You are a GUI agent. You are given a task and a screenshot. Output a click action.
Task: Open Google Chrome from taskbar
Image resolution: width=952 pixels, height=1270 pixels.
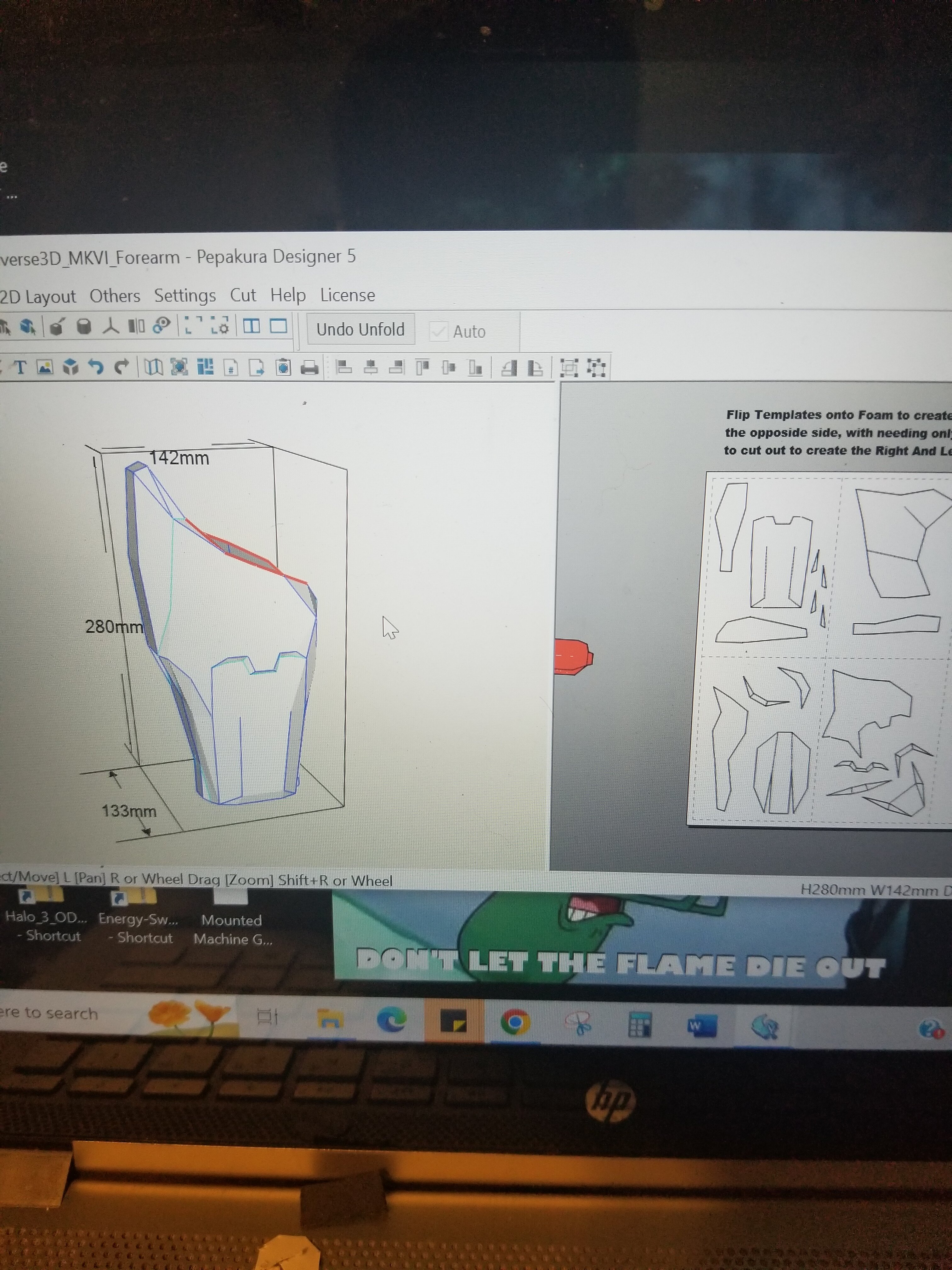point(515,1022)
